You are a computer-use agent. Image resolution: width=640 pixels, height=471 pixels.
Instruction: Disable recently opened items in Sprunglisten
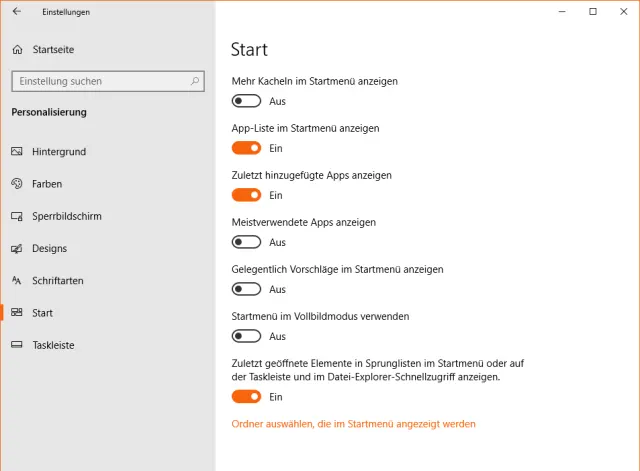click(246, 397)
